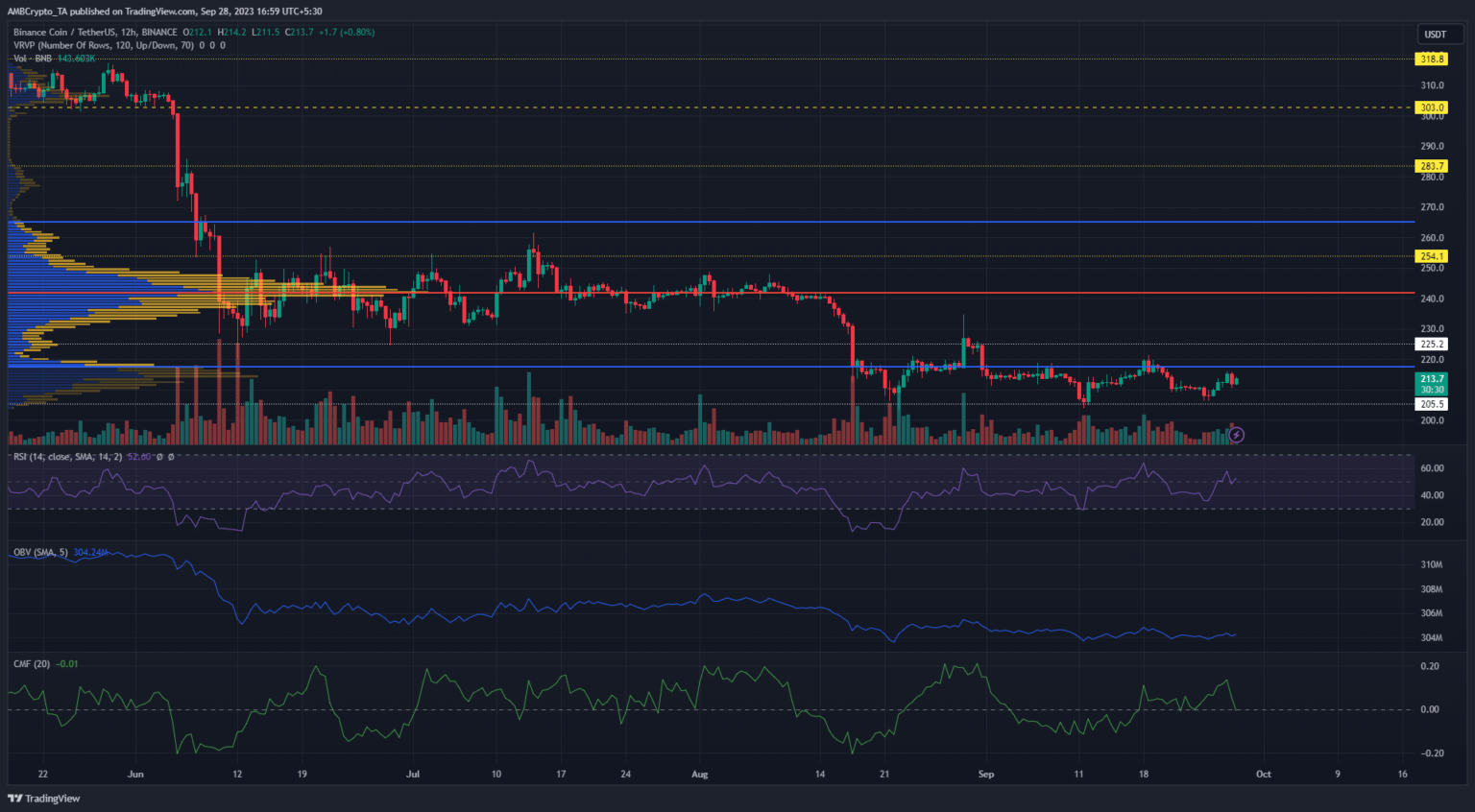Screen dimensions: 1475x812
Task: Click the purple lightning bolt event icon
Action: [x=1237, y=435]
